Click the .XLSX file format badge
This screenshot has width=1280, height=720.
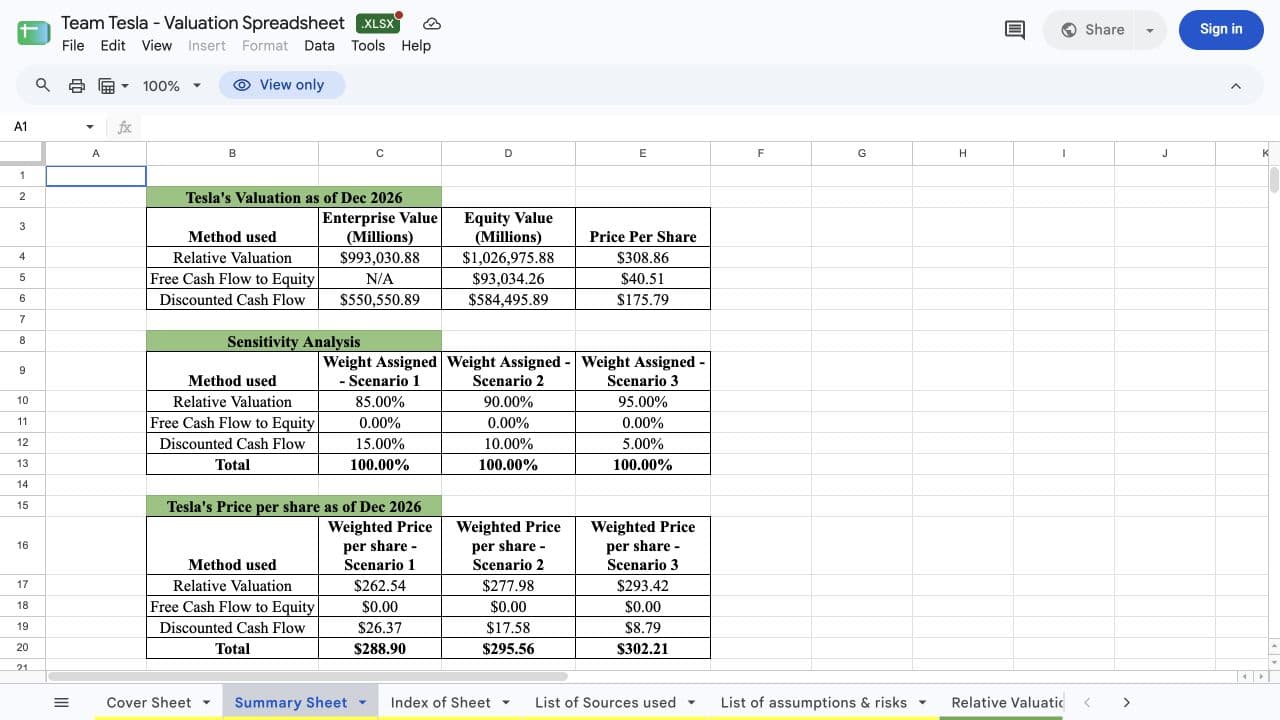378,23
